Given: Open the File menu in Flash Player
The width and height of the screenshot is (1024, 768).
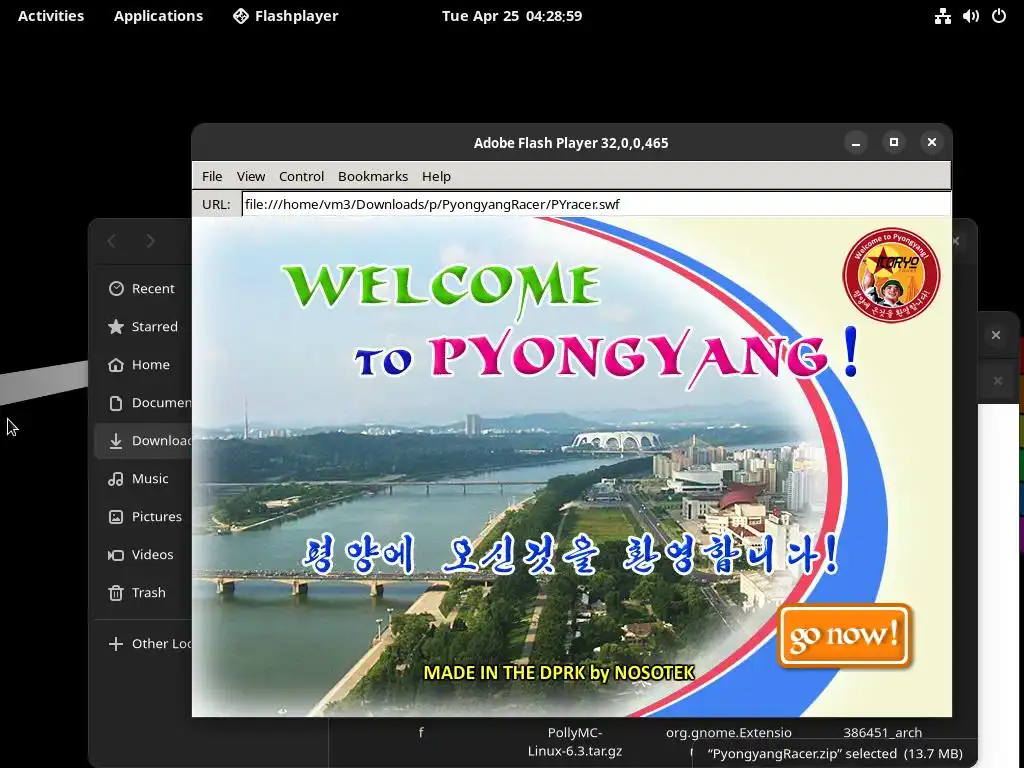Looking at the screenshot, I should (x=212, y=176).
